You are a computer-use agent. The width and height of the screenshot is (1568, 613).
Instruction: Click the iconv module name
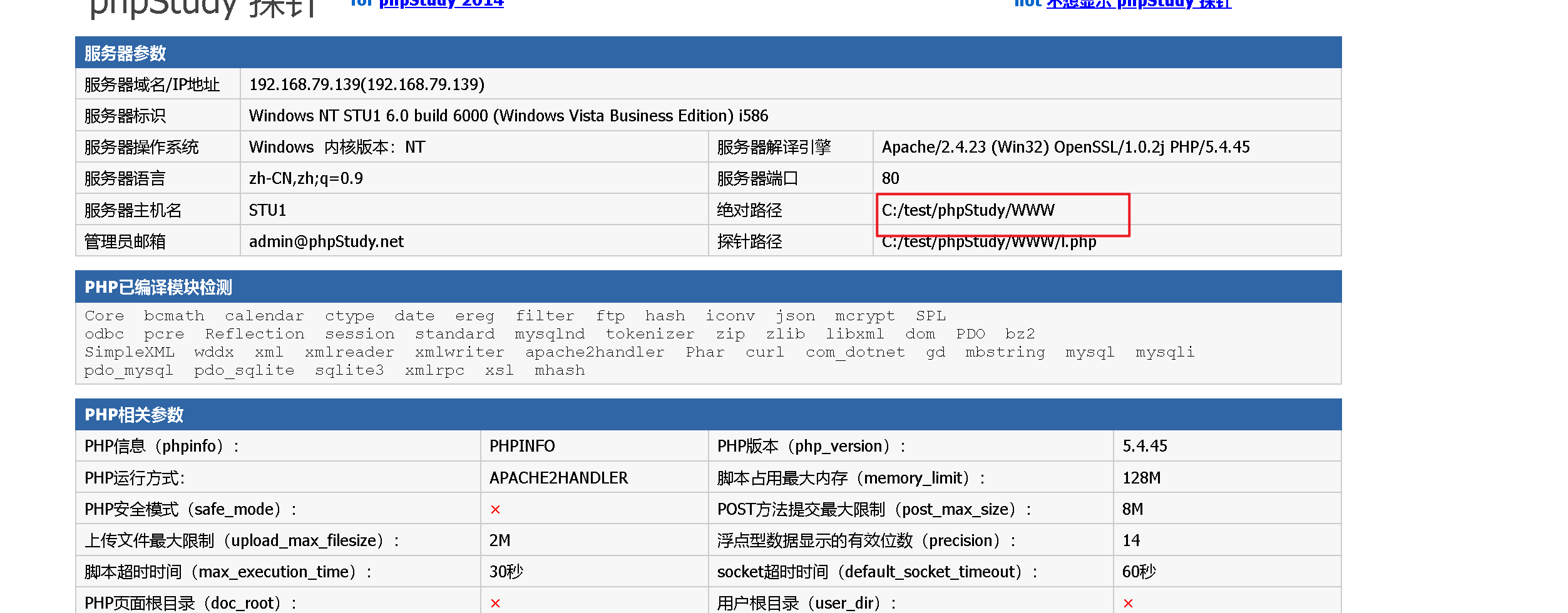[x=730, y=316]
